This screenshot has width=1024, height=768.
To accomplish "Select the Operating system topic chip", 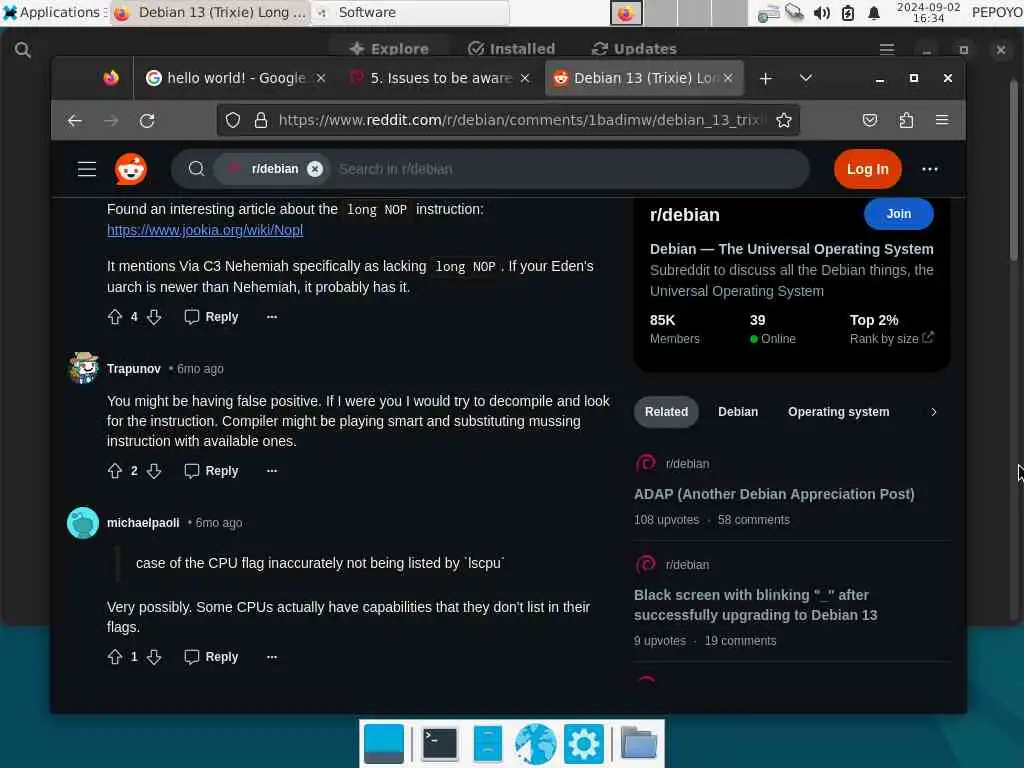I will (x=839, y=412).
